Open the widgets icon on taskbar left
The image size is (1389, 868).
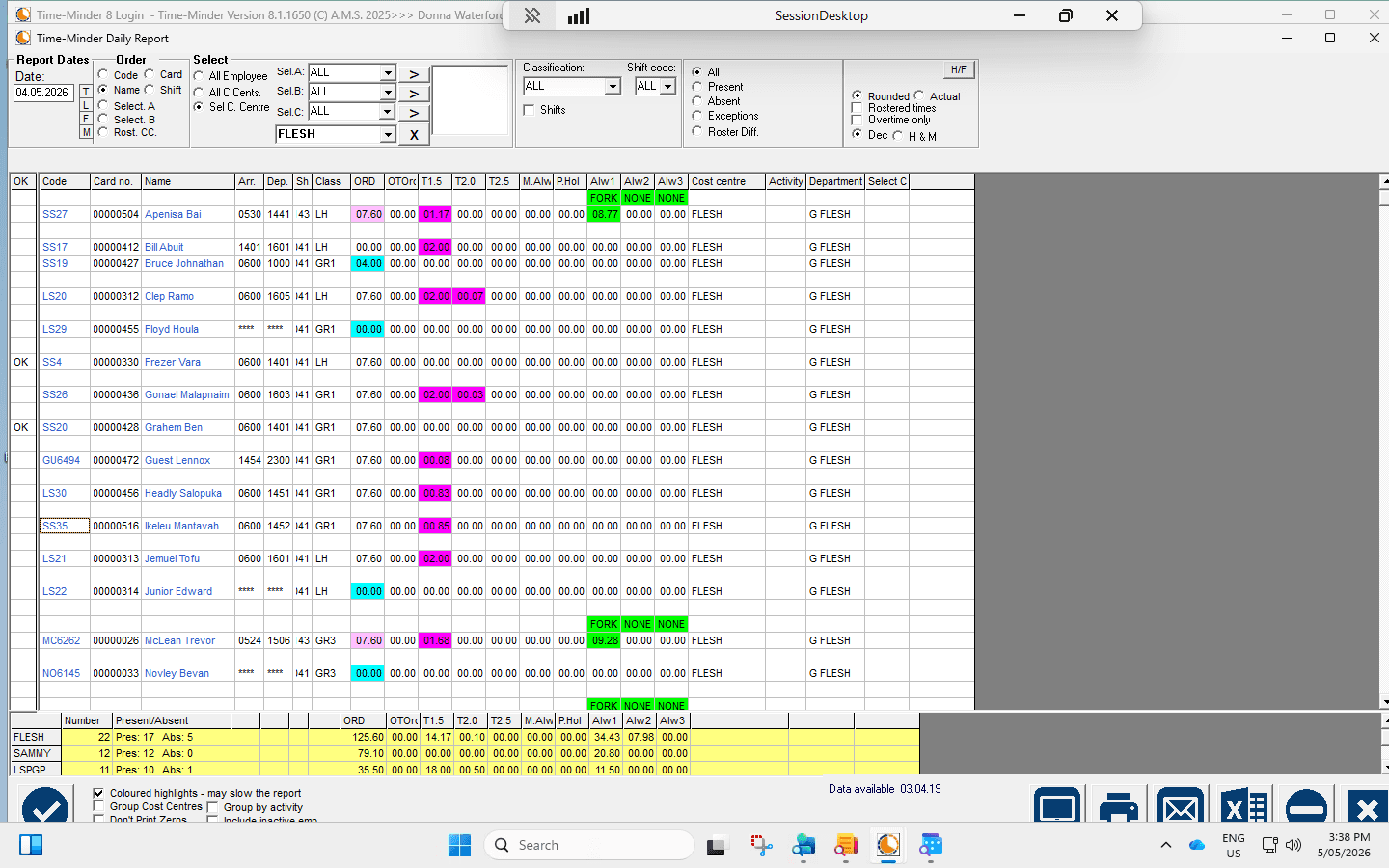[x=31, y=846]
